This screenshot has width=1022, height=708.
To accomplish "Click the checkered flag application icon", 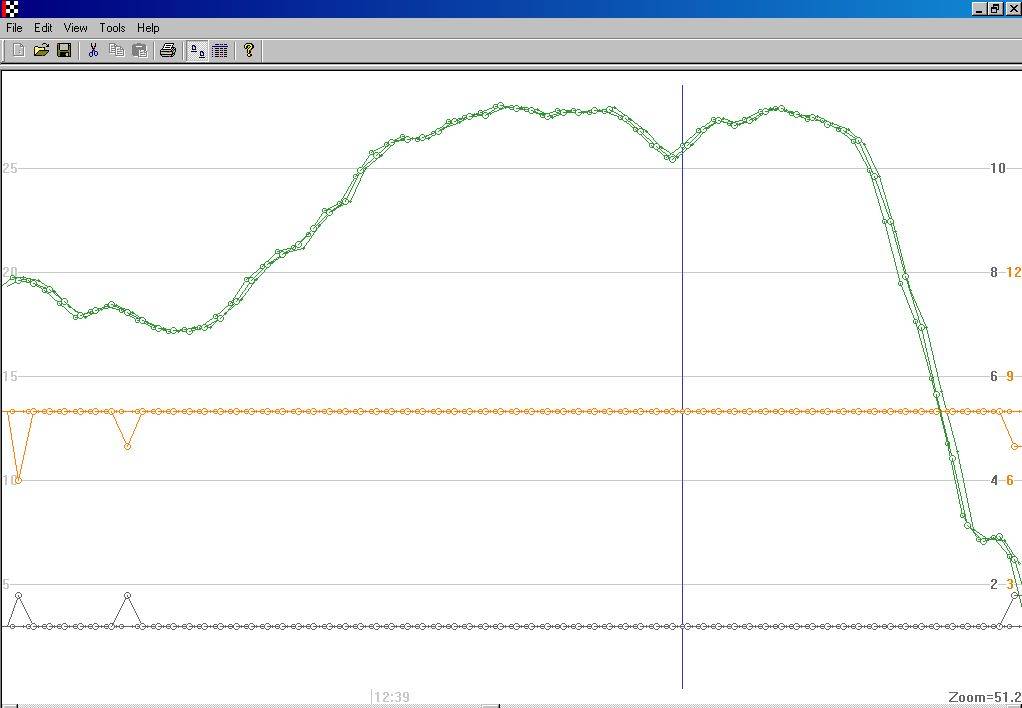I will click(x=10, y=8).
